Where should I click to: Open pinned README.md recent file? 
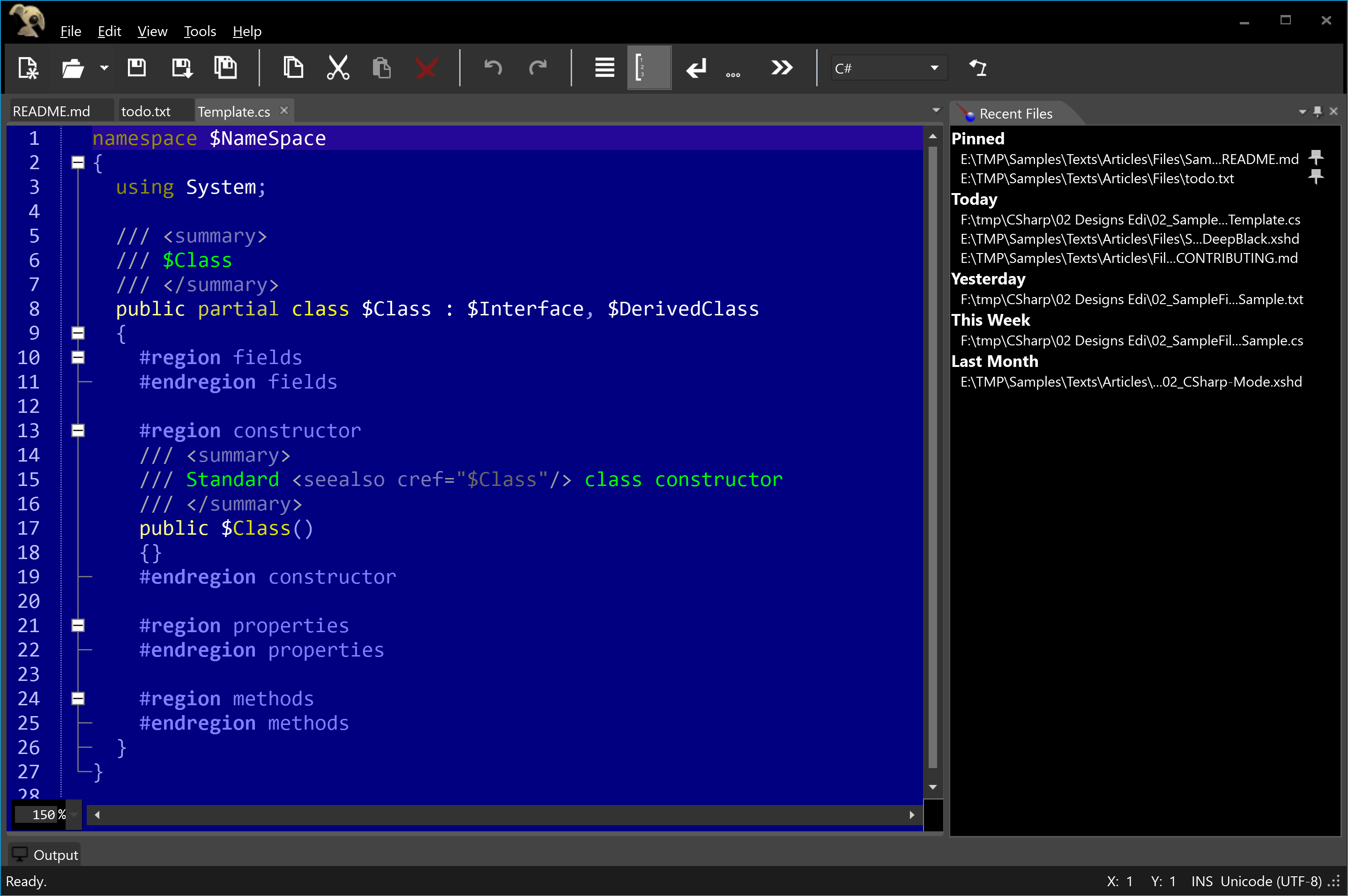[x=1129, y=159]
